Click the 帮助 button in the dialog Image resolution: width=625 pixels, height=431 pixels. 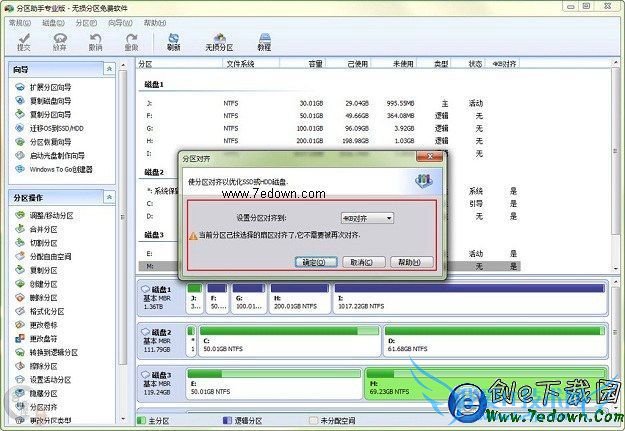(409, 262)
